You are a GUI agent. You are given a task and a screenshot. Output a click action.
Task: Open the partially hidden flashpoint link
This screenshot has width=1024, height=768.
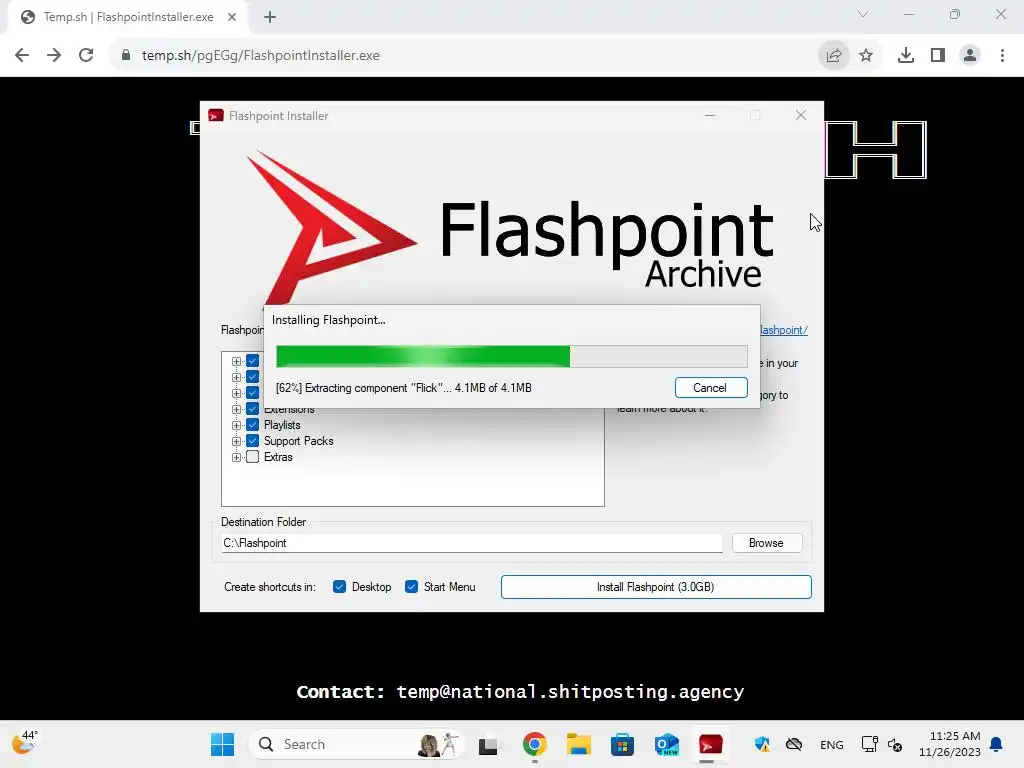pos(784,330)
